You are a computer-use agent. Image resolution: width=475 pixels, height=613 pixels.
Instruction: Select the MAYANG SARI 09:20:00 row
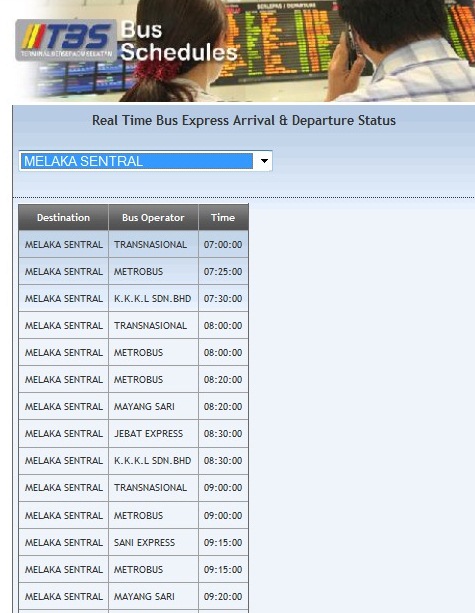(133, 597)
